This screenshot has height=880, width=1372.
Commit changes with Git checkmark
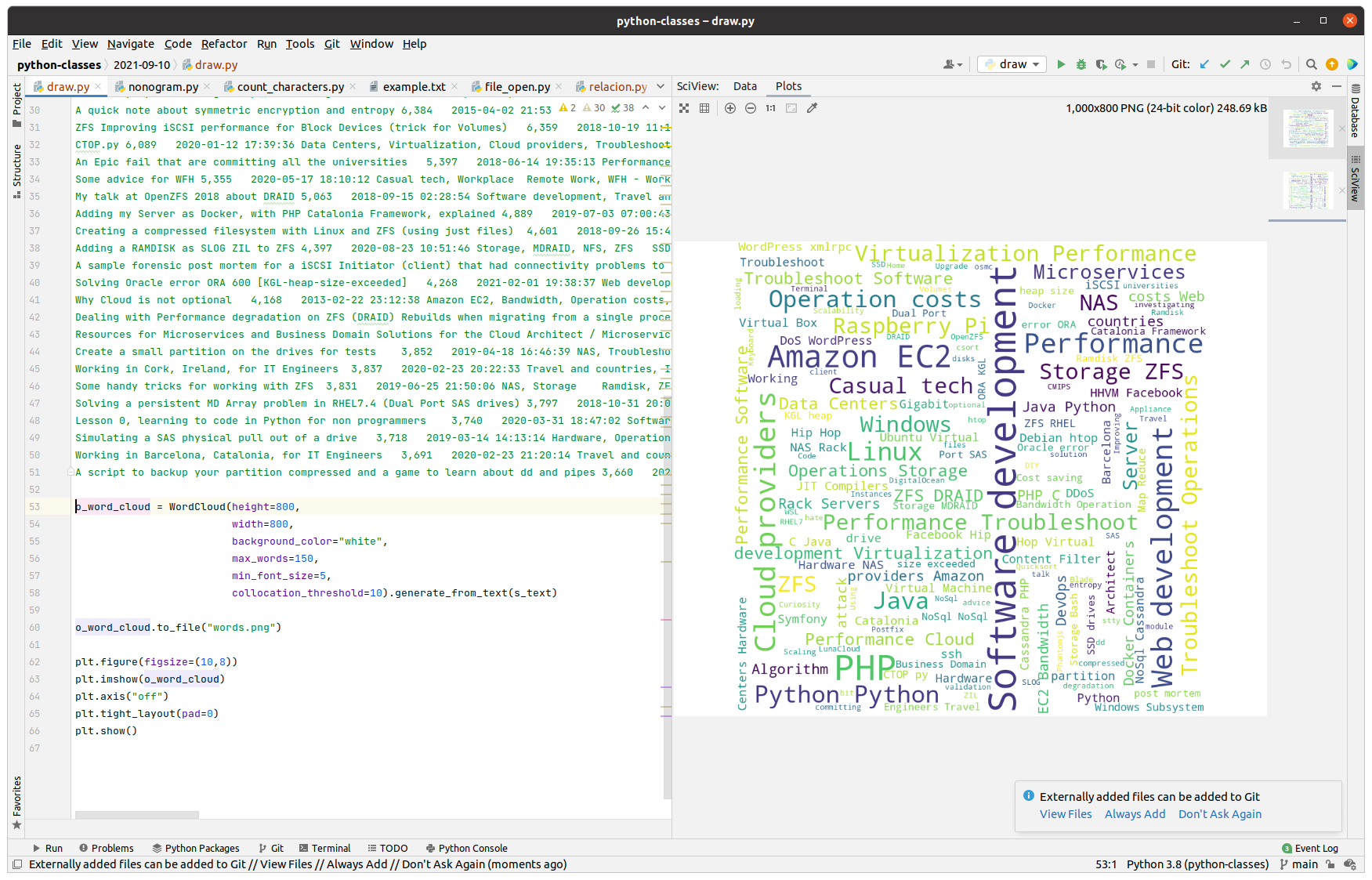(1225, 64)
